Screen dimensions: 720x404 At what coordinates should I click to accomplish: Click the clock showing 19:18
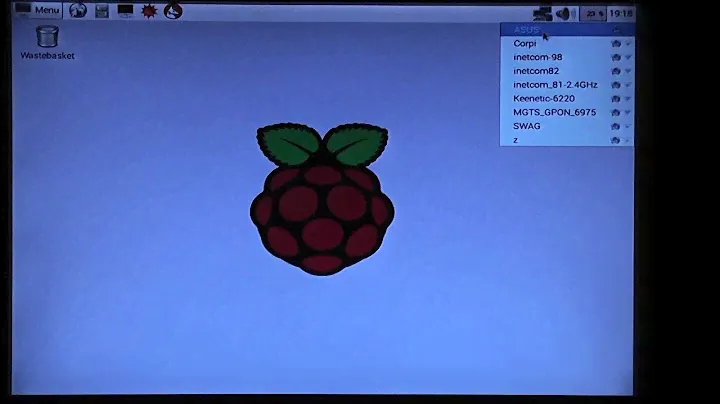point(621,13)
